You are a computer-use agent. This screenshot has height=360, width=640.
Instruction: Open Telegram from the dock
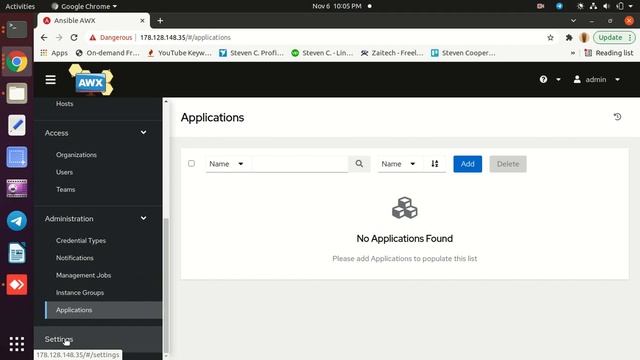pyautogui.click(x=17, y=221)
